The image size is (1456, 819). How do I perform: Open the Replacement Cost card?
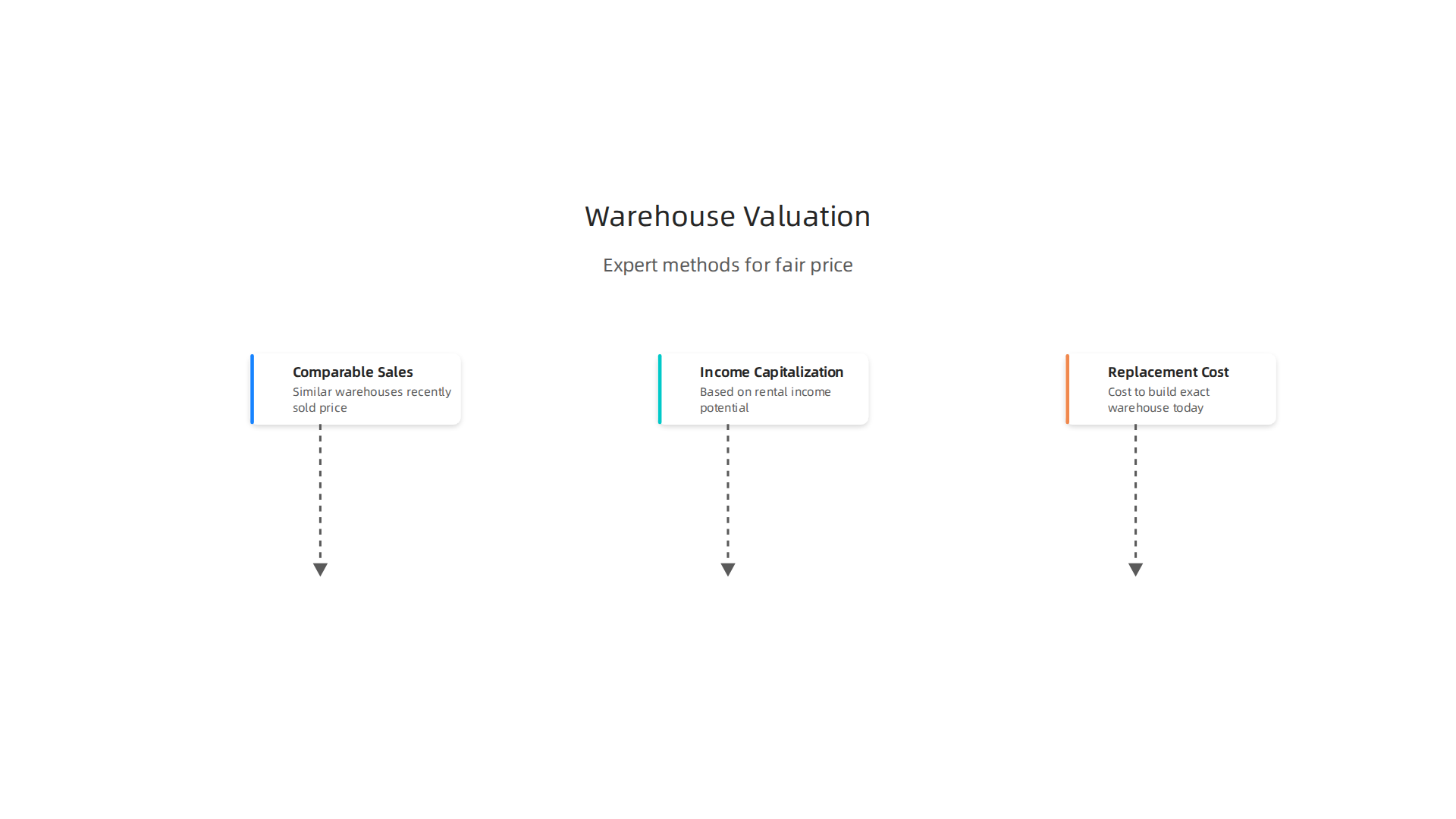point(1171,389)
